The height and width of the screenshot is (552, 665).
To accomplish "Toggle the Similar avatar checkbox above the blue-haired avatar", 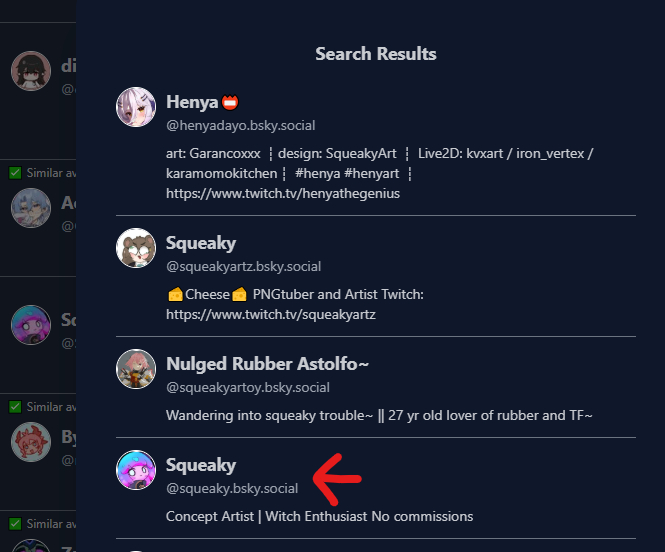I will pyautogui.click(x=15, y=173).
